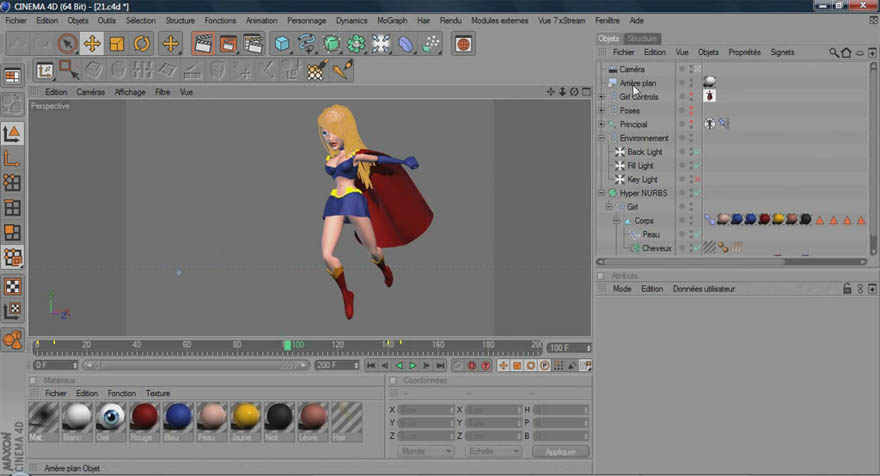880x476 pixels.
Task: Activate the live selection arrow tool
Action: (67, 44)
